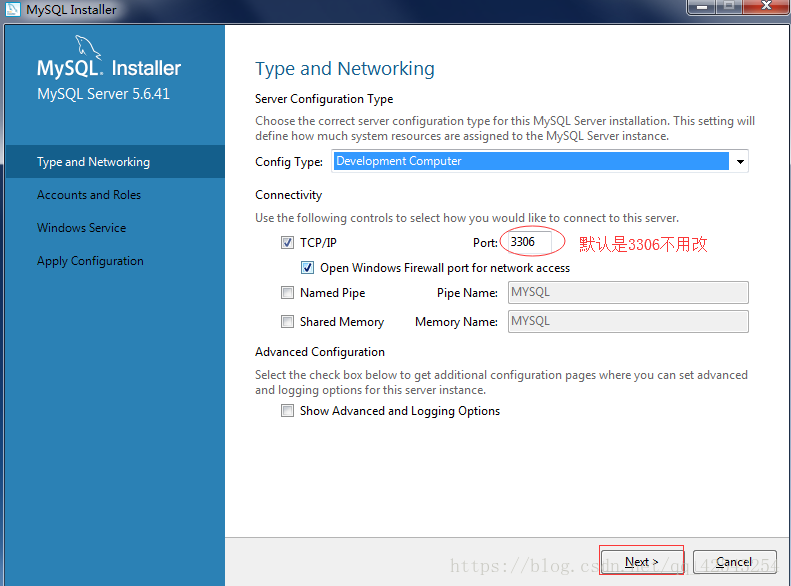This screenshot has width=791, height=586.
Task: Click the Port field containing 3306
Action: [529, 242]
